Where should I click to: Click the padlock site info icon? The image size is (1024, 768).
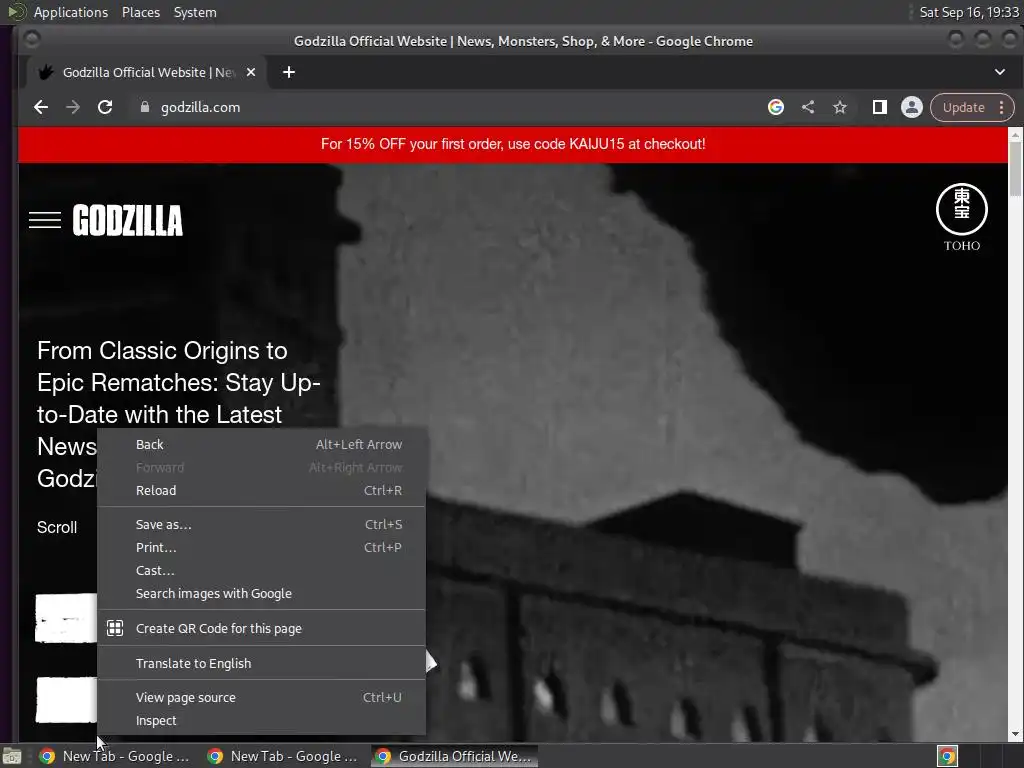click(145, 107)
